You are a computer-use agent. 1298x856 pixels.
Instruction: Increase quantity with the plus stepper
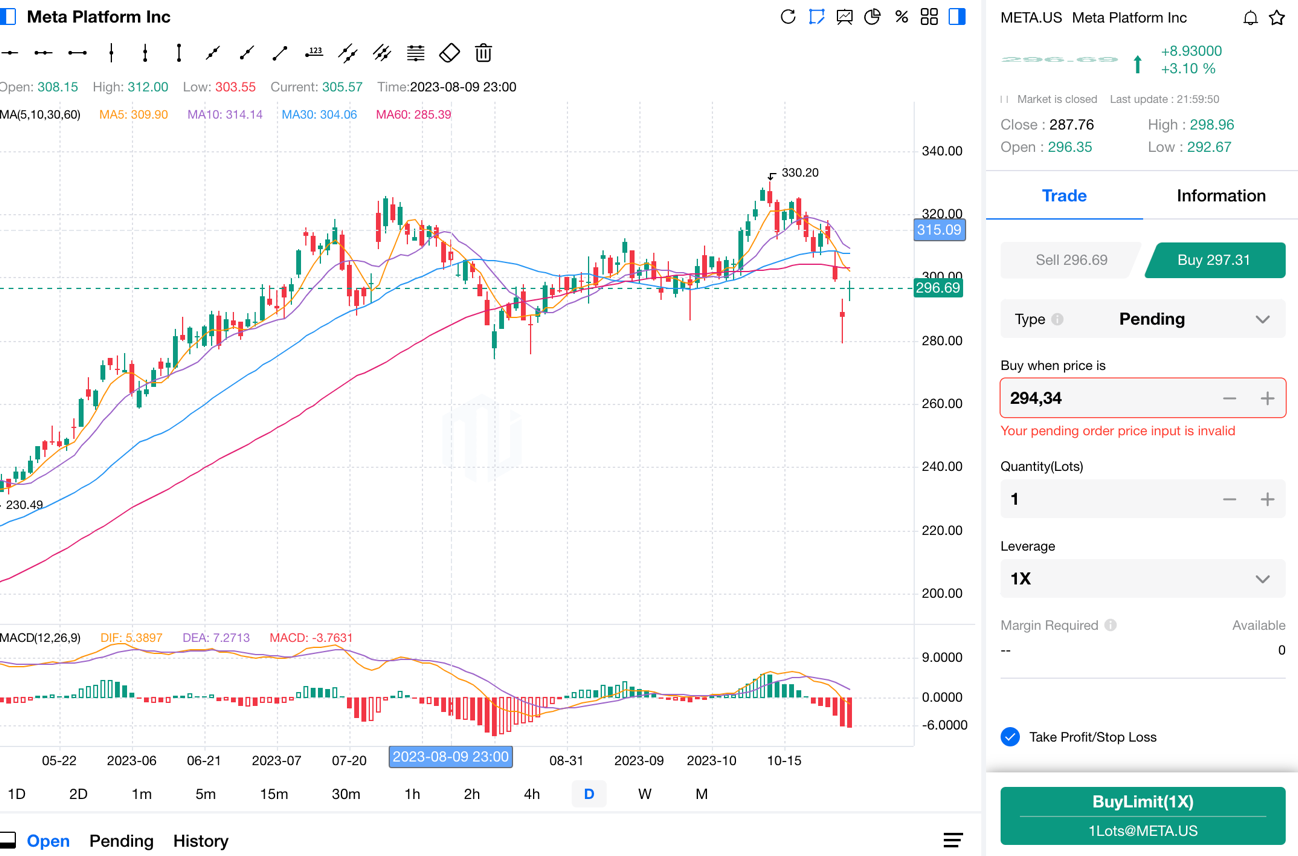pyautogui.click(x=1267, y=499)
